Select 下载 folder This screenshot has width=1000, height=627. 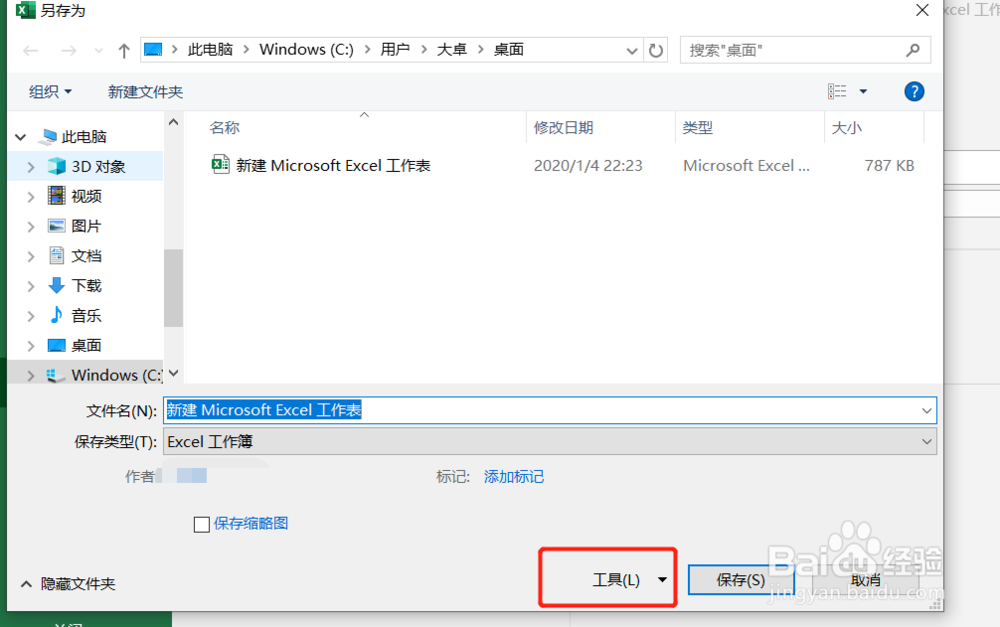click(86, 285)
